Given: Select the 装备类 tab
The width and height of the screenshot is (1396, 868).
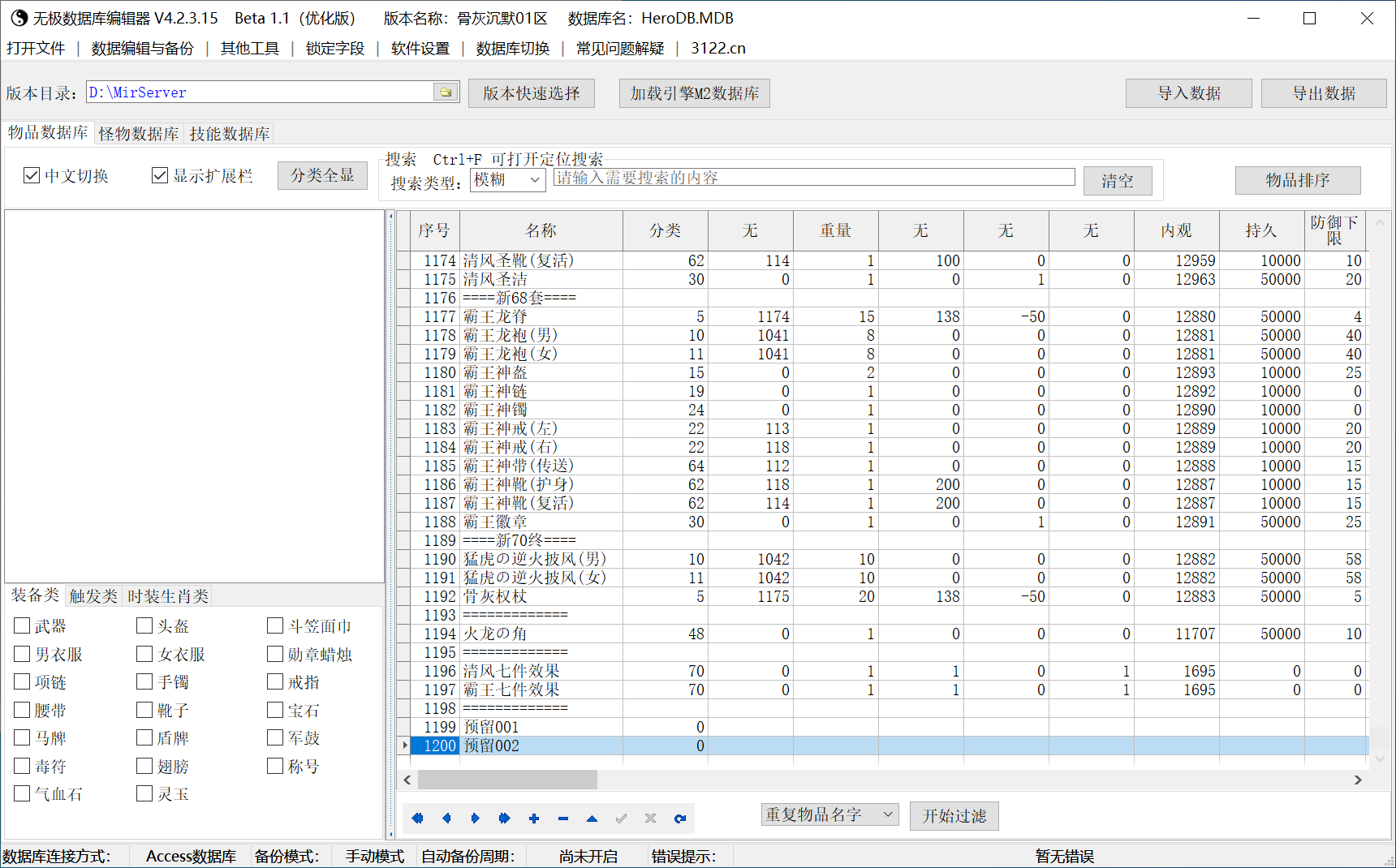Looking at the screenshot, I should pos(35,595).
